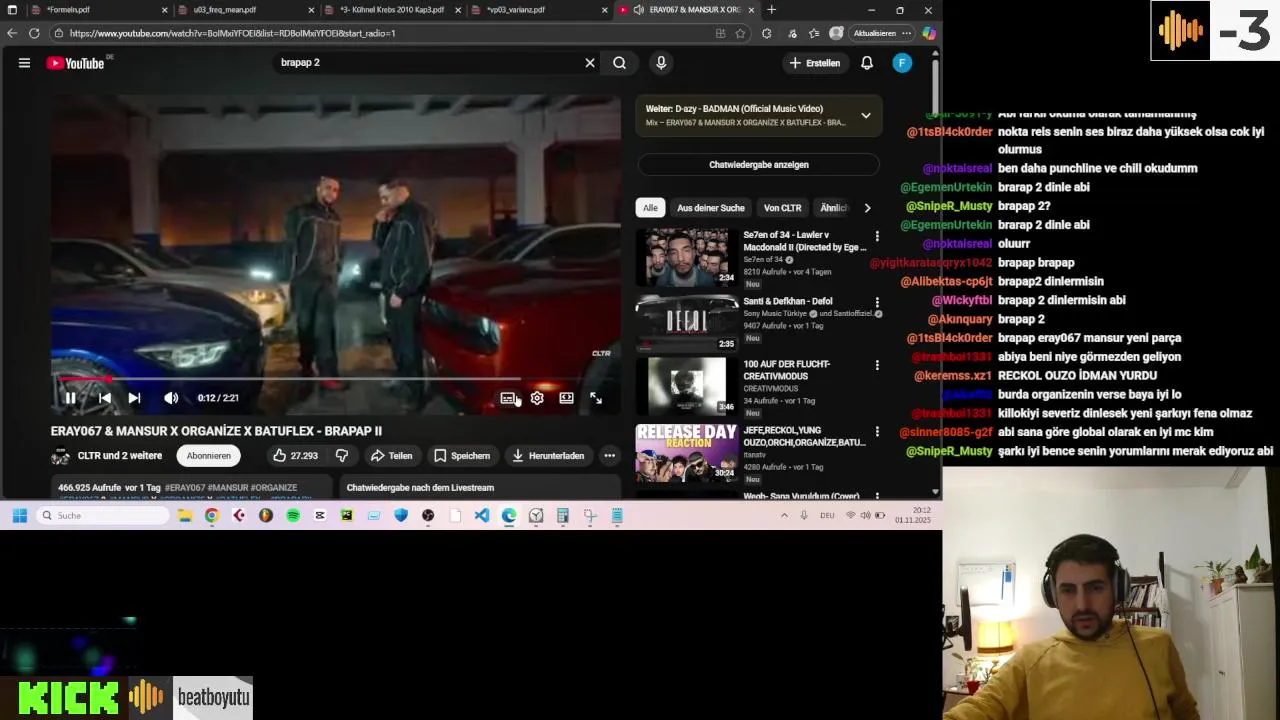Skip to the previous video
Image resolution: width=1280 pixels, height=720 pixels.
[x=105, y=398]
